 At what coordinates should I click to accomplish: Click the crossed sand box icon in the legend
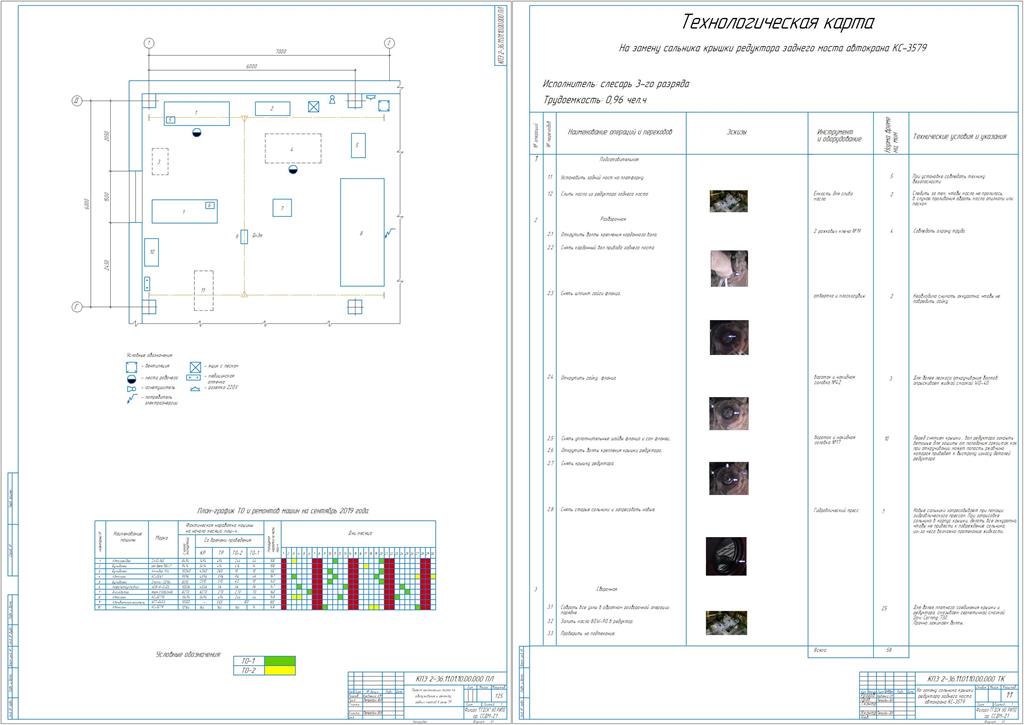tap(195, 367)
